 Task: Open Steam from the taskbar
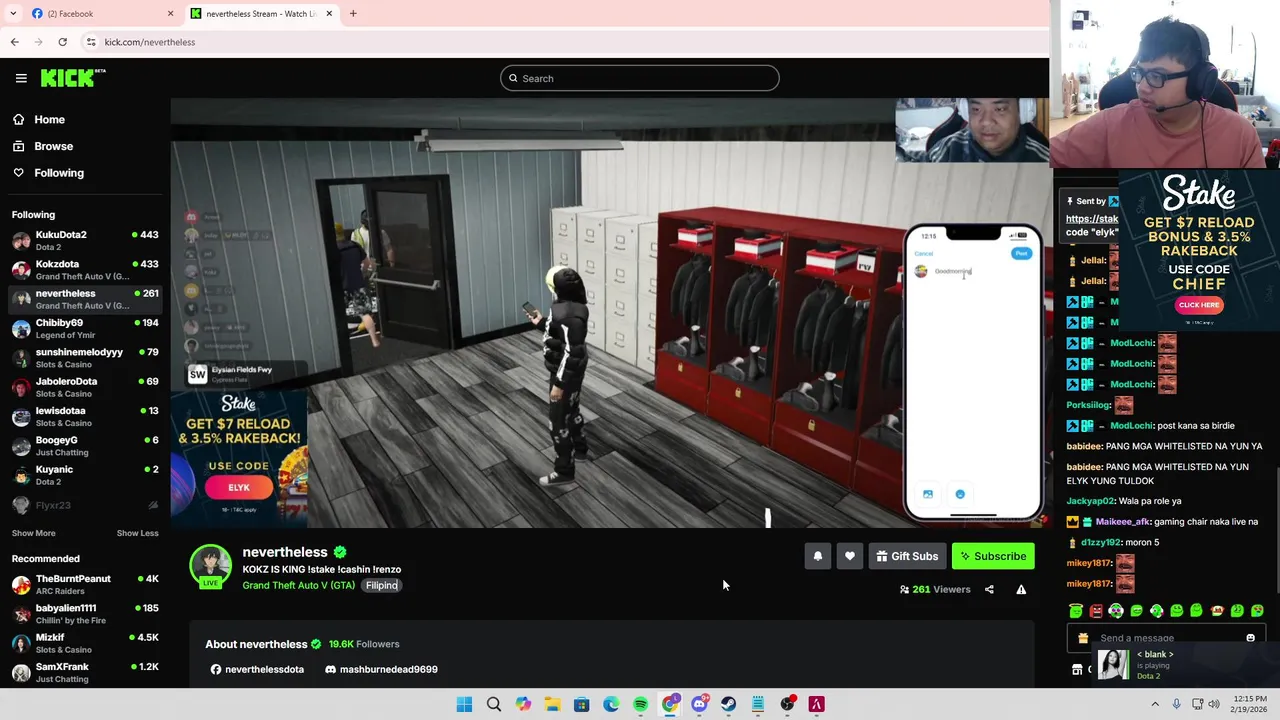(729, 704)
